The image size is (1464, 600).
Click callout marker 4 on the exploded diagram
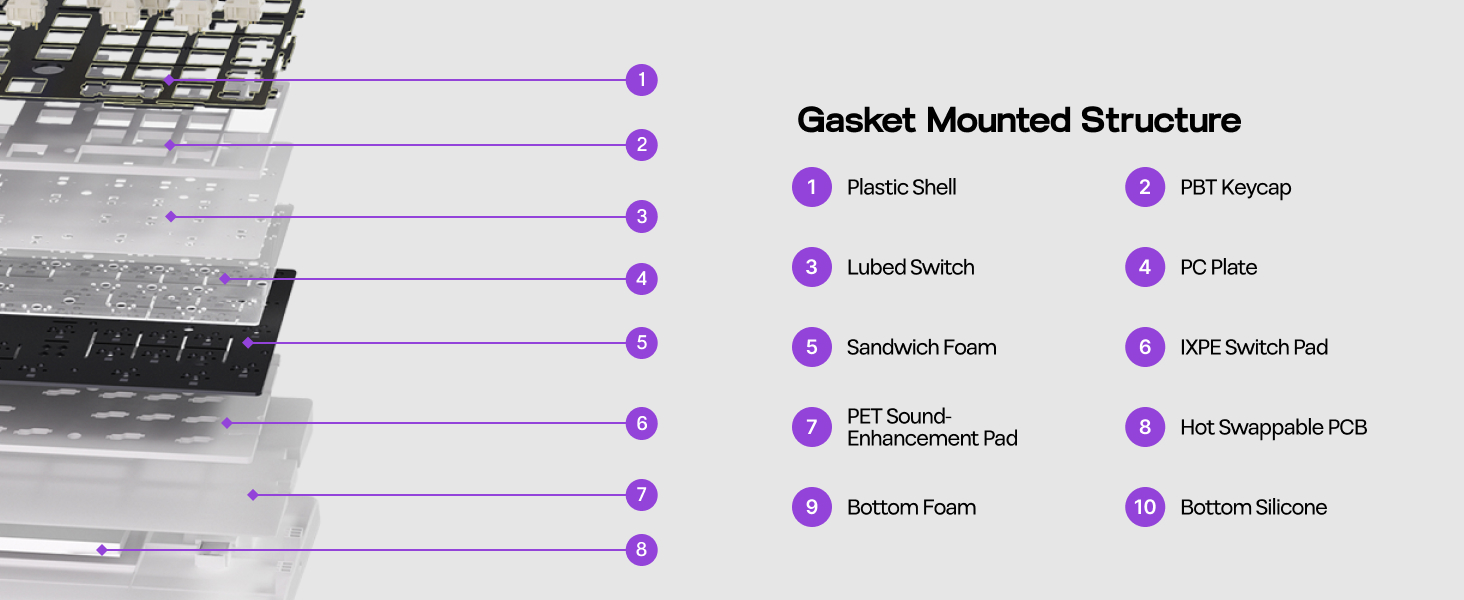[x=642, y=278]
